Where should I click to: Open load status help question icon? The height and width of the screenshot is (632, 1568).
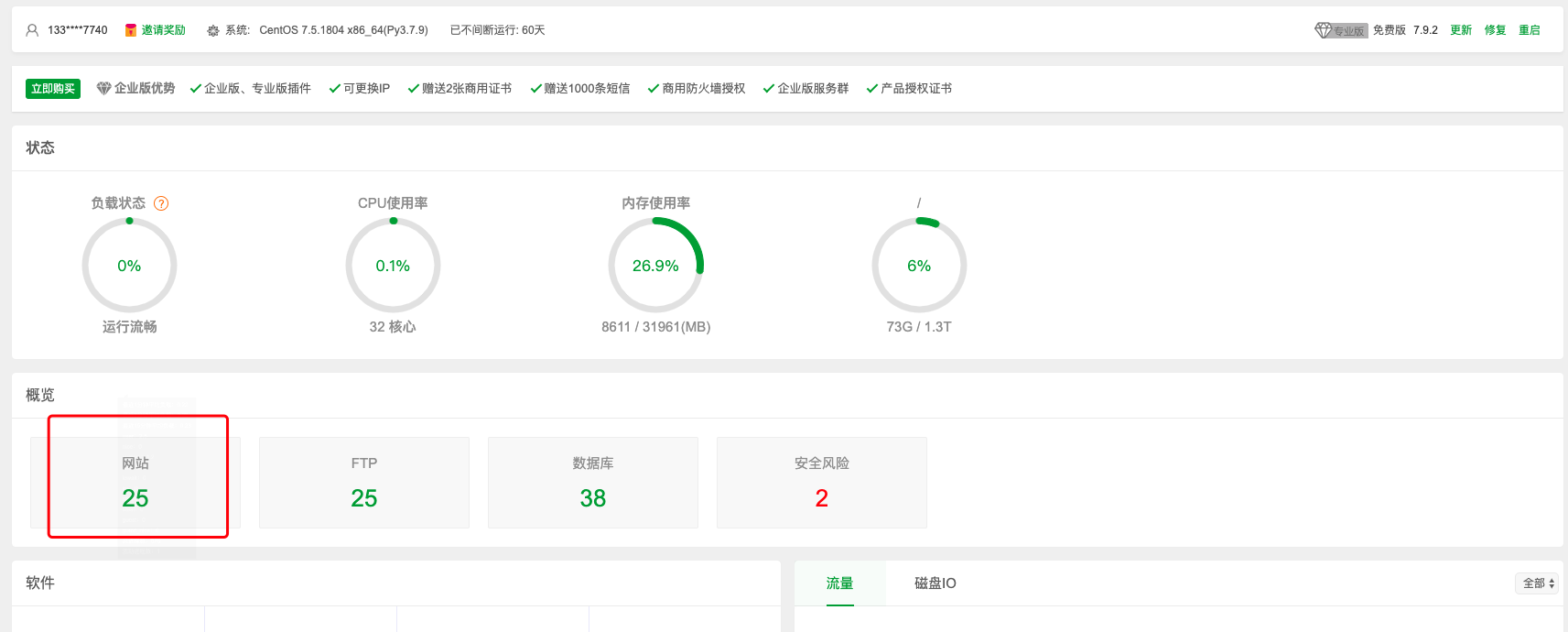pyautogui.click(x=161, y=203)
